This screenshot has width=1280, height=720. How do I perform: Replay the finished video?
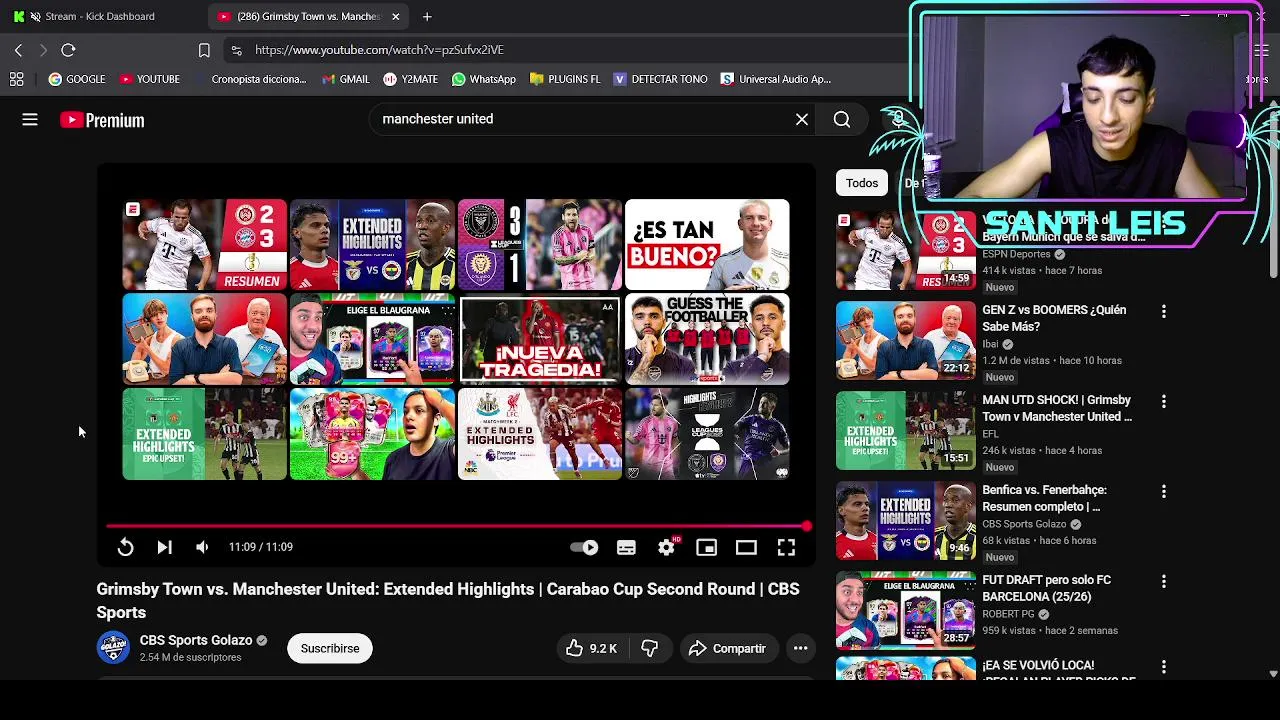coord(125,547)
